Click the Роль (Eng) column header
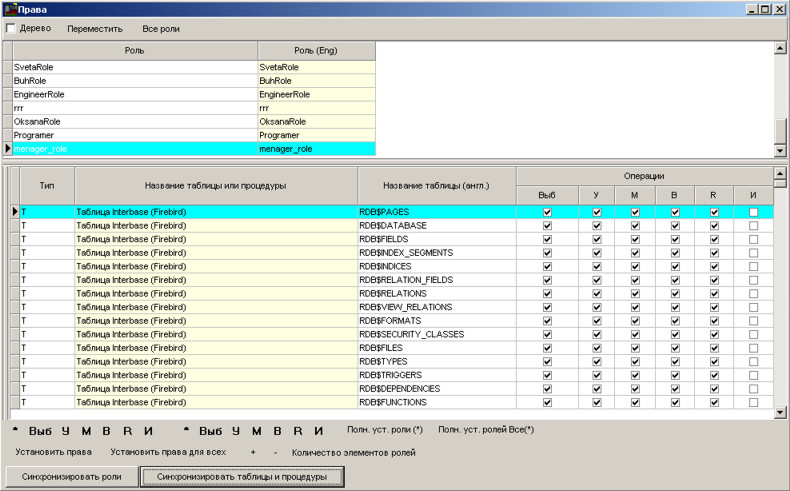The width and height of the screenshot is (790, 491). [316, 49]
